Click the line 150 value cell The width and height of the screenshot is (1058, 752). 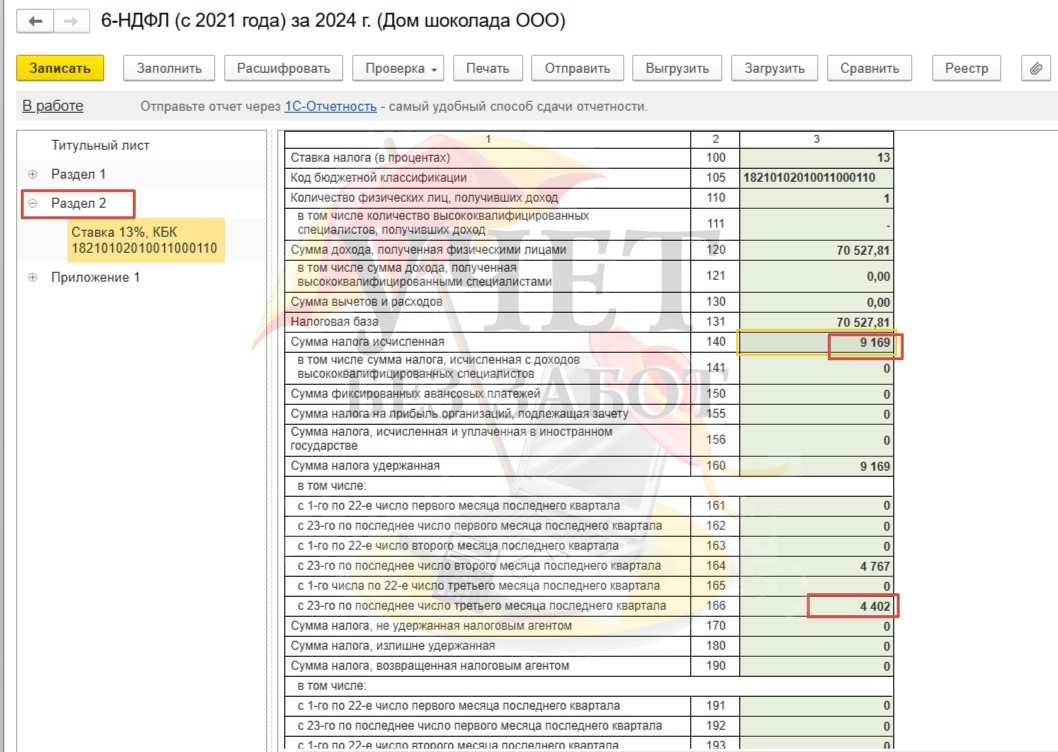(x=816, y=394)
